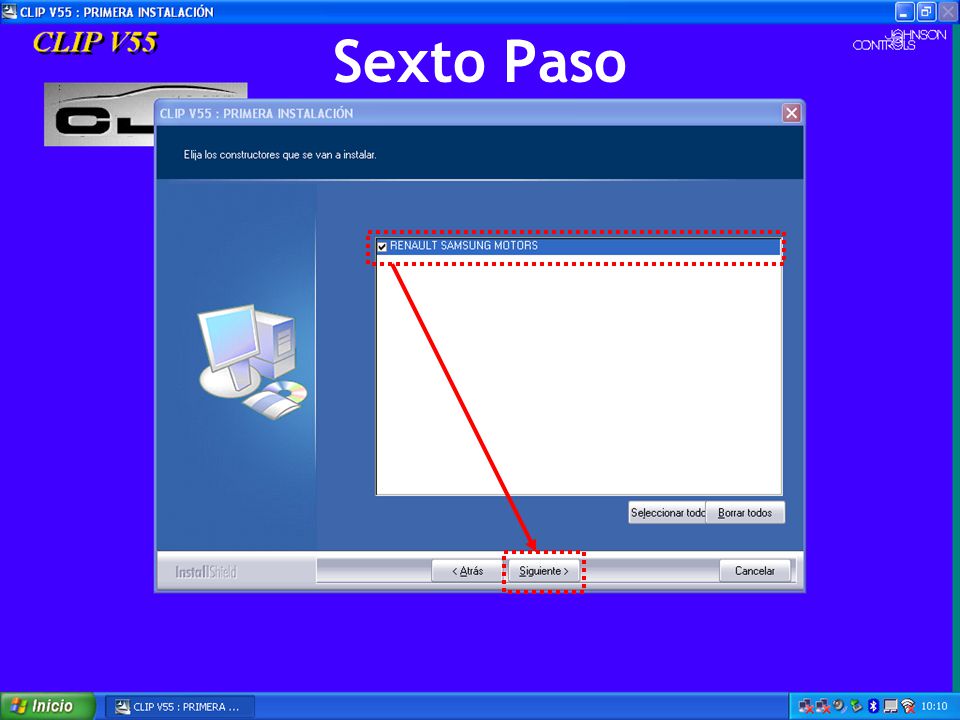
Task: Click the disconnected wireless network tray icon
Action: [x=908, y=707]
